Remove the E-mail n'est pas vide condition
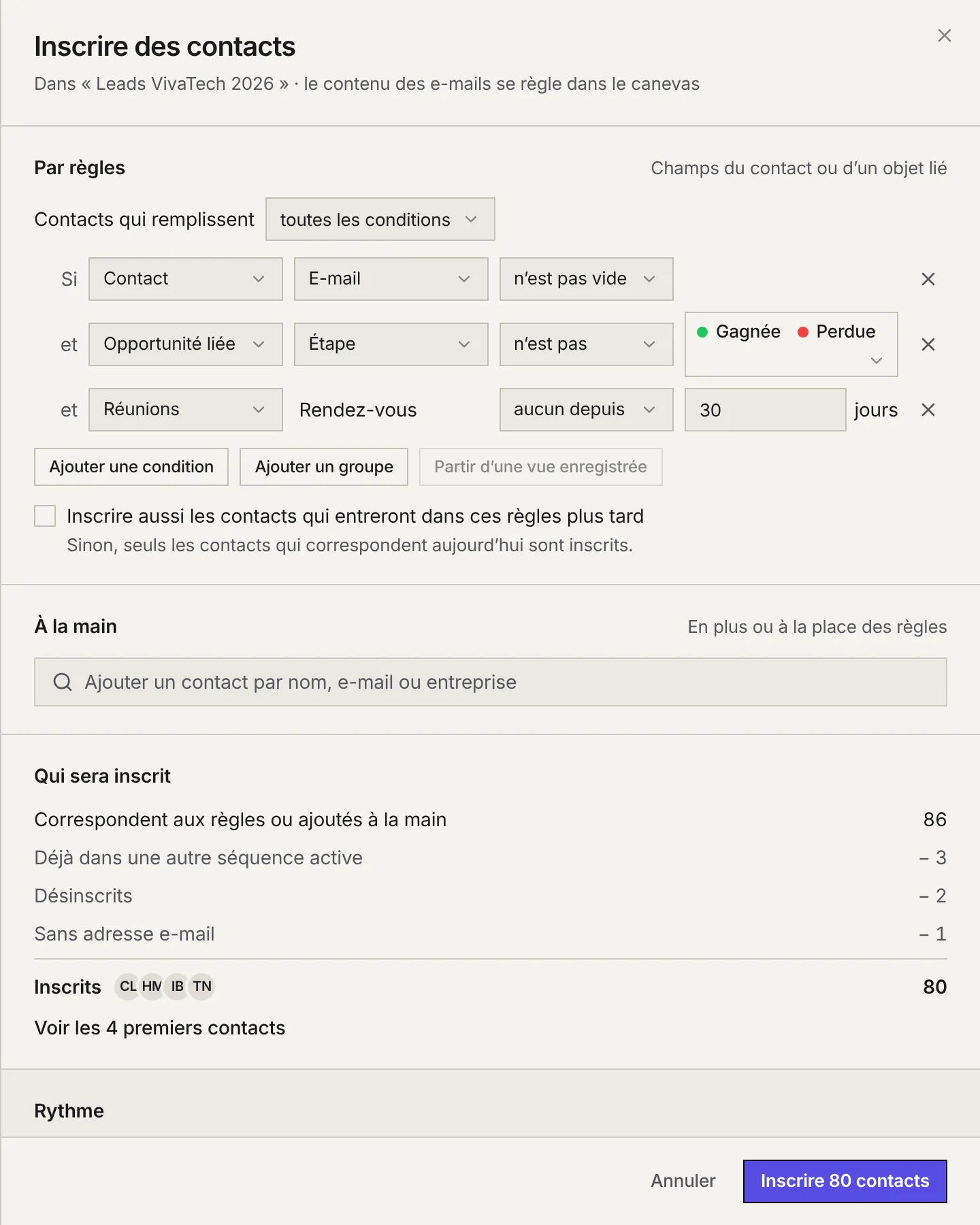The width and height of the screenshot is (980, 1225). [x=928, y=279]
